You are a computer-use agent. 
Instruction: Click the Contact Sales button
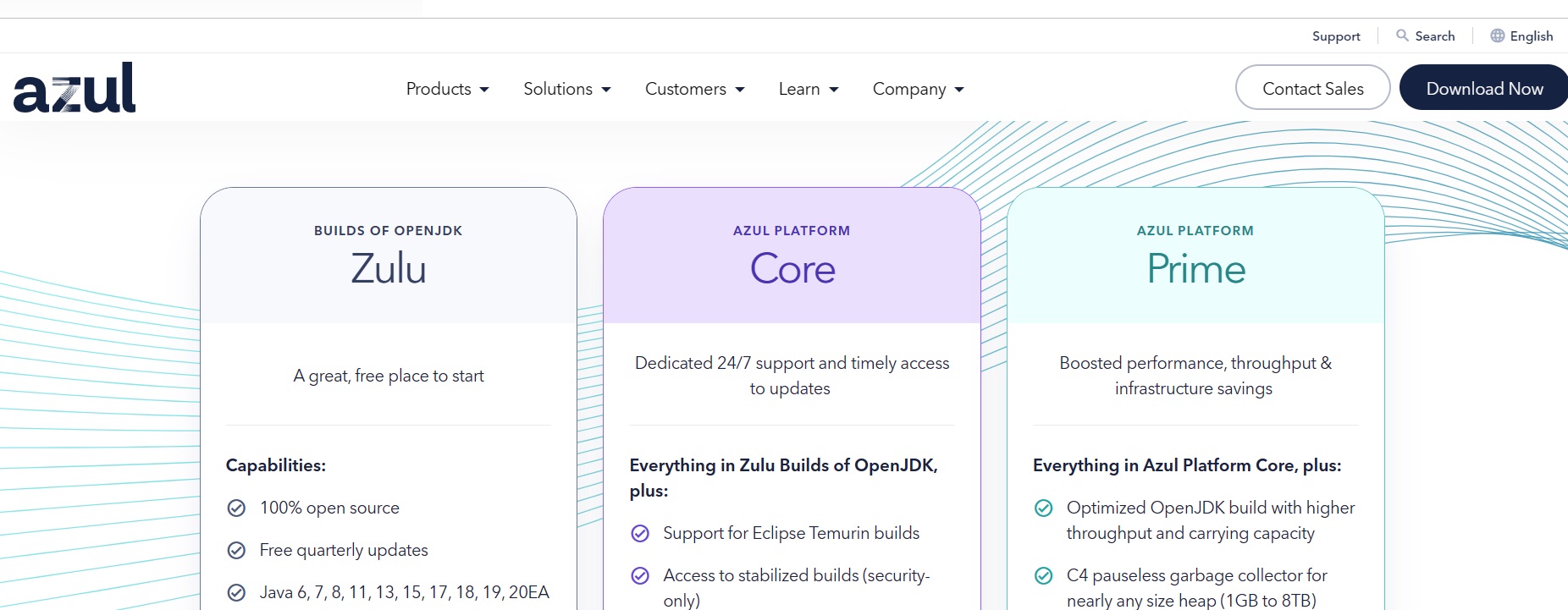pyautogui.click(x=1312, y=88)
